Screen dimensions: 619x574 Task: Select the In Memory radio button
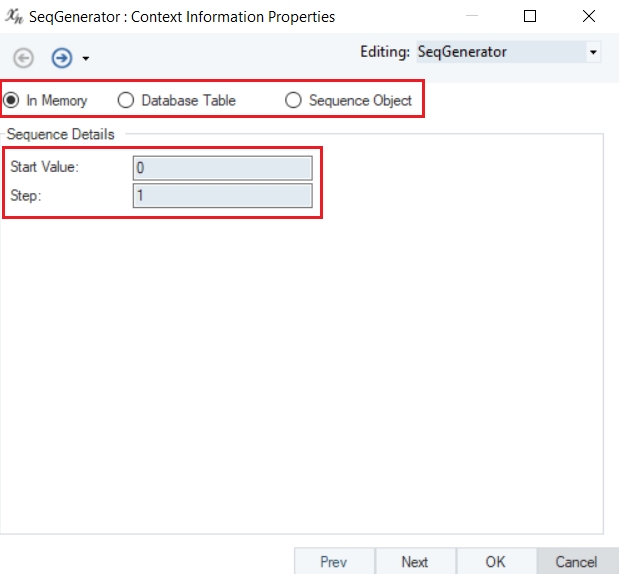click(x=12, y=100)
